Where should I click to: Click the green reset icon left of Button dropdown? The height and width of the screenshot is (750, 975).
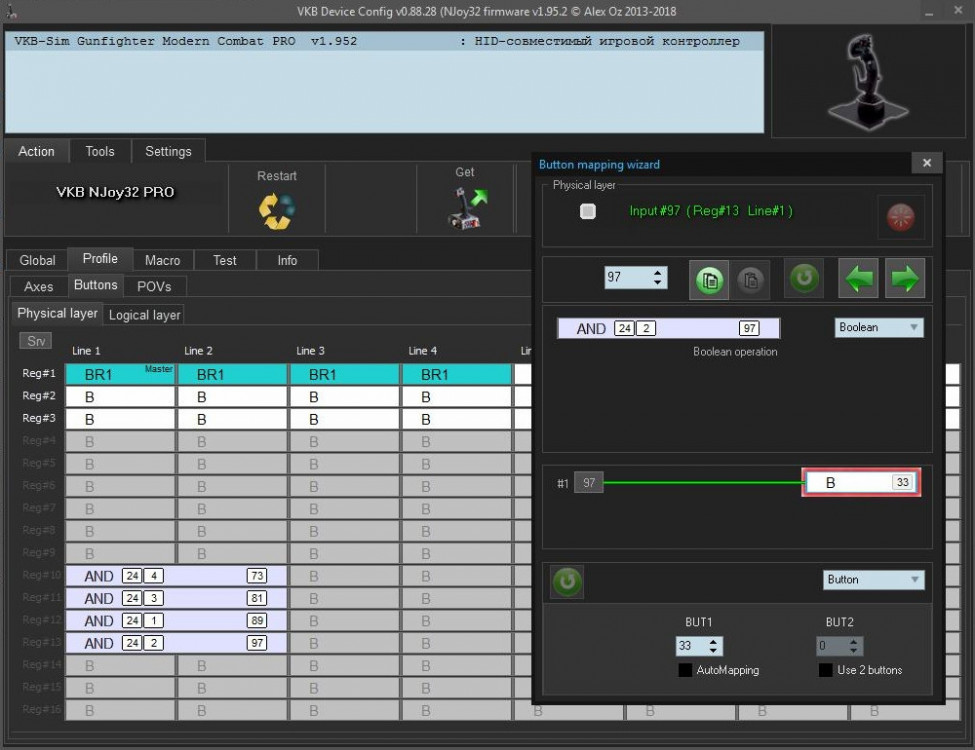tap(567, 582)
